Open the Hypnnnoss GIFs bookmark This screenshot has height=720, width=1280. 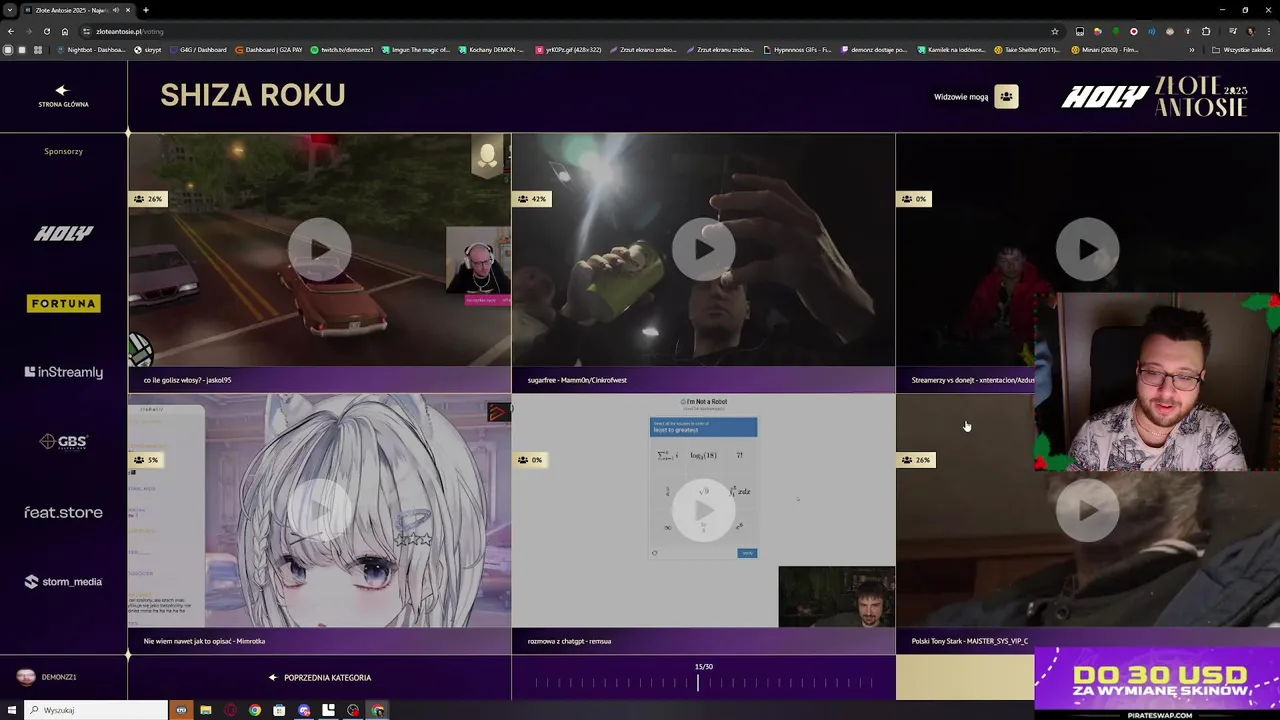coord(797,49)
